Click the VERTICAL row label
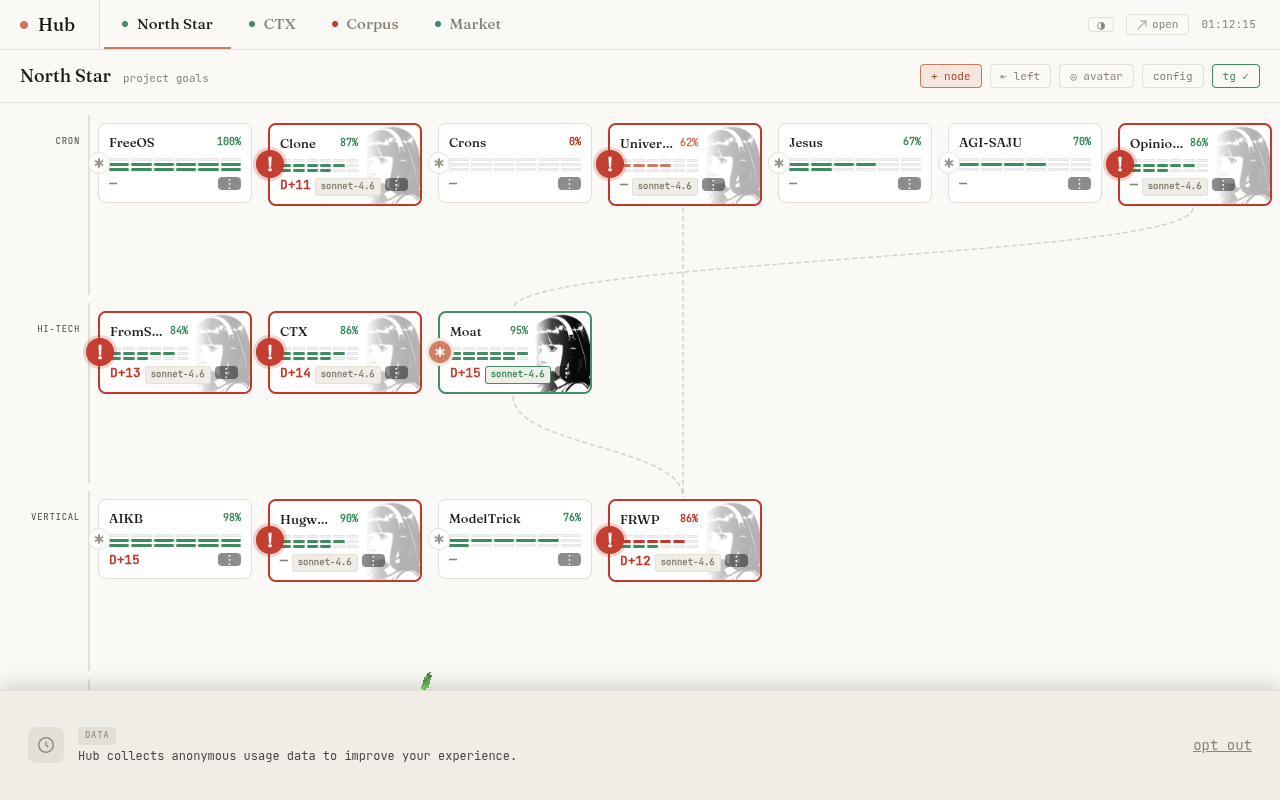1280x800 pixels. (x=55, y=517)
